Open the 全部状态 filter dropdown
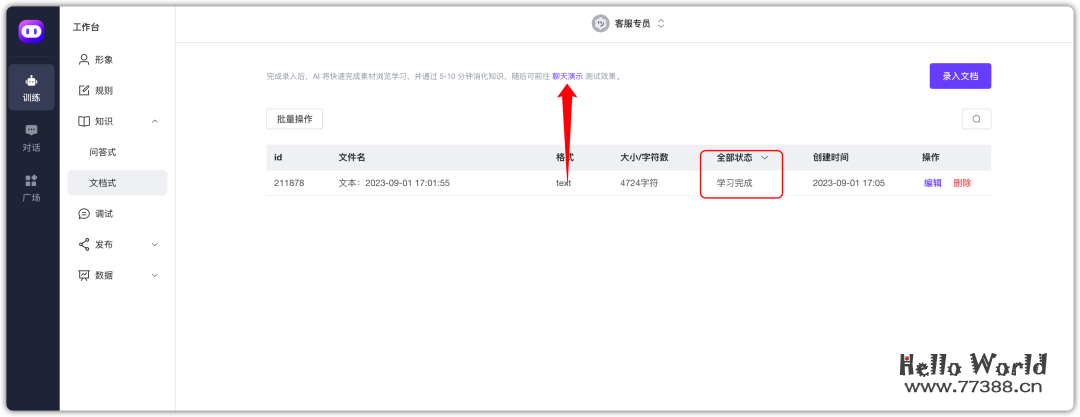 tap(742, 157)
